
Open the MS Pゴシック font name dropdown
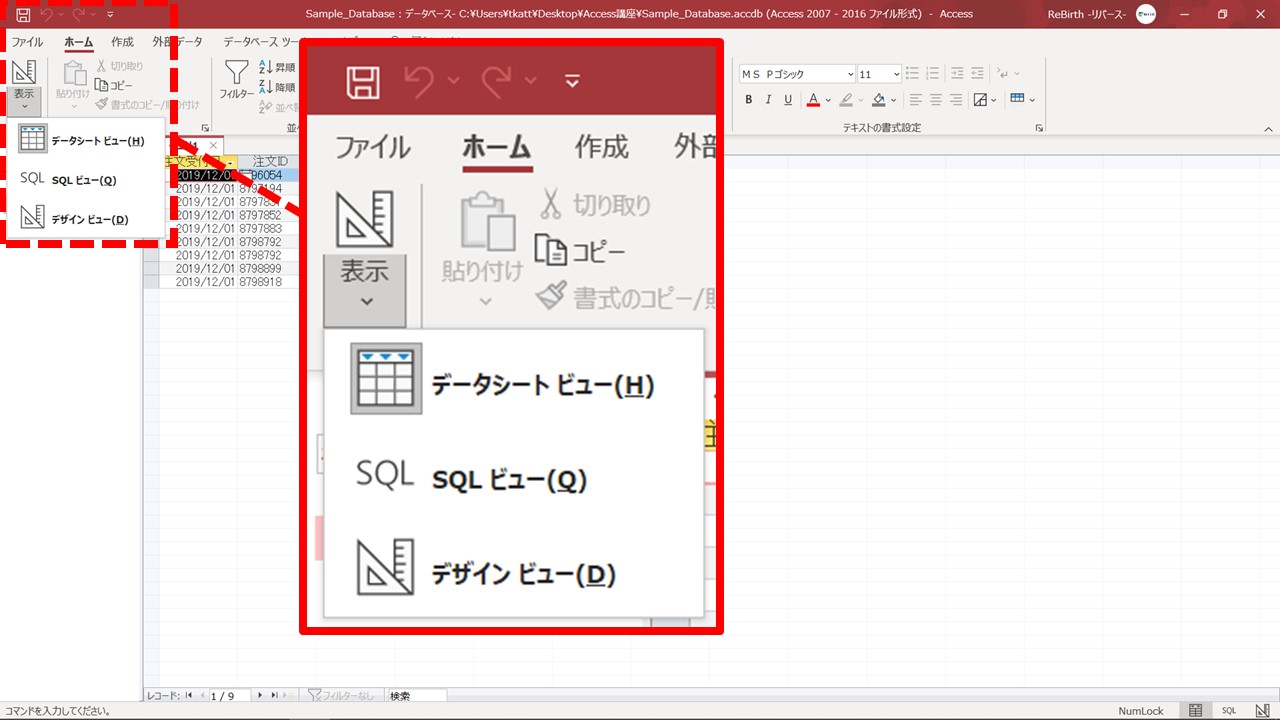coord(850,74)
